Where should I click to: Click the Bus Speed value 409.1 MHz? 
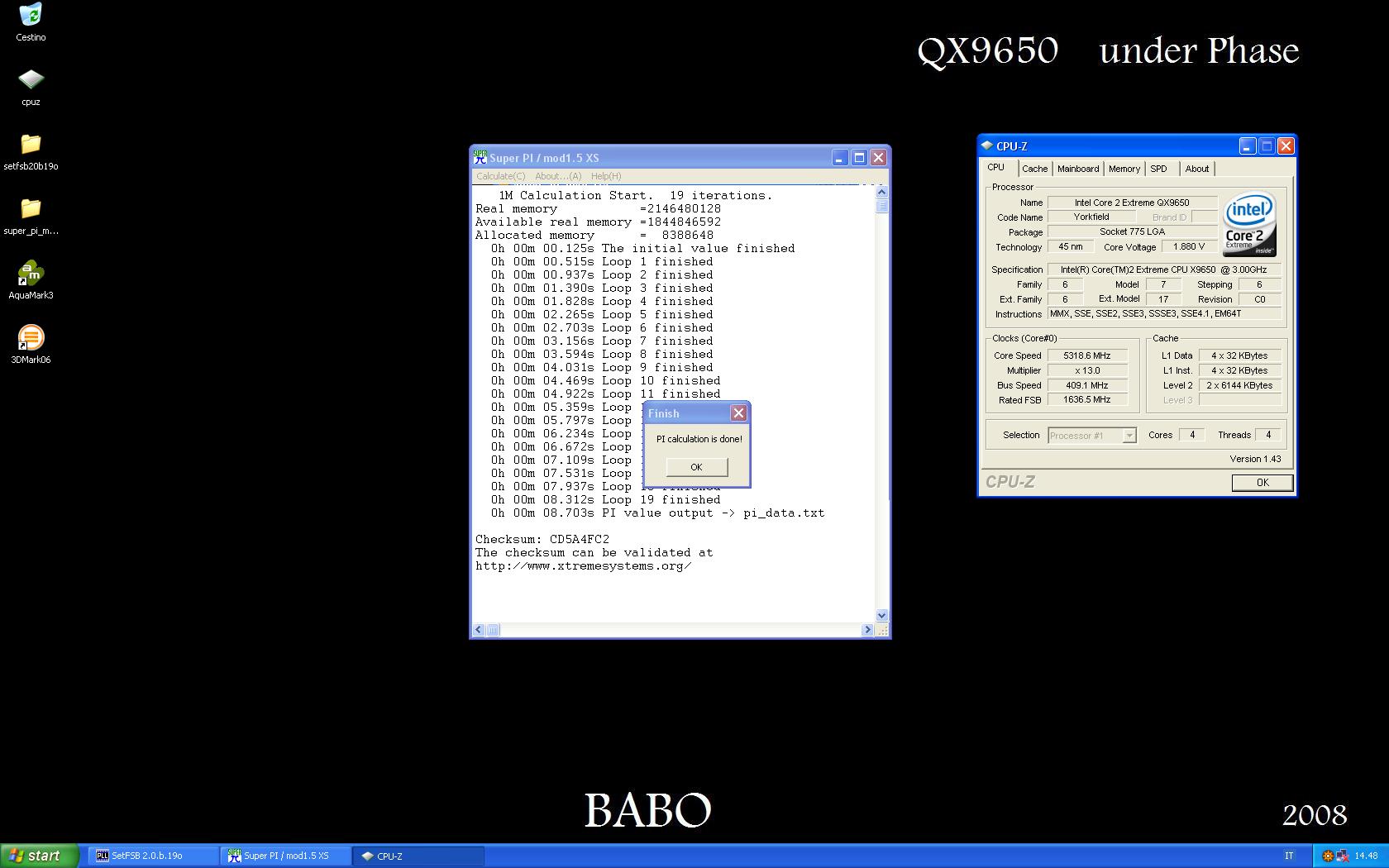pos(1087,385)
